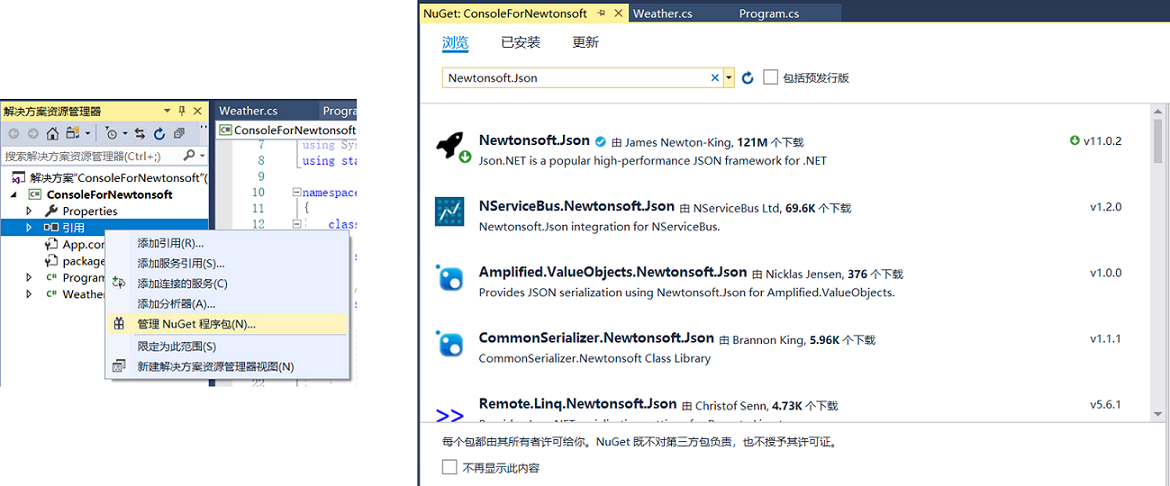The width and height of the screenshot is (1170, 486).
Task: Expand the 引用 references node
Action: [30, 227]
